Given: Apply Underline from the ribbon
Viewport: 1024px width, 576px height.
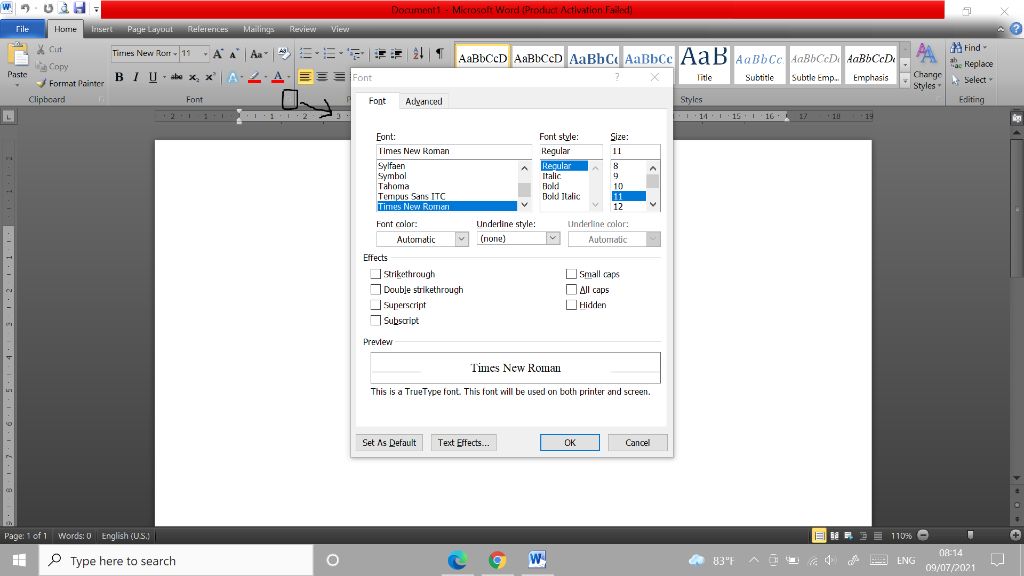Looking at the screenshot, I should 153,77.
